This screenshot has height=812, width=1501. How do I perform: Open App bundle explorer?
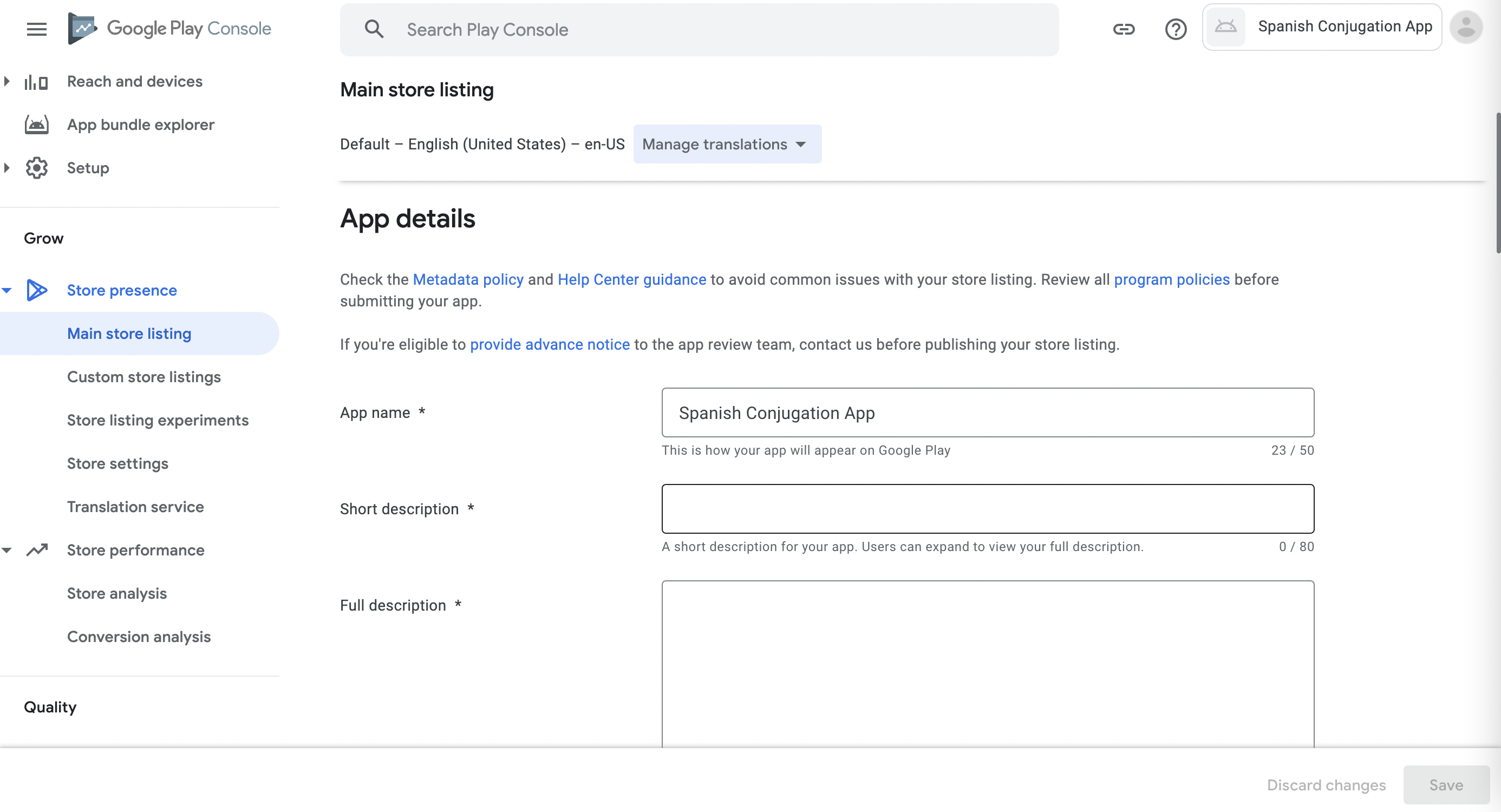point(140,125)
